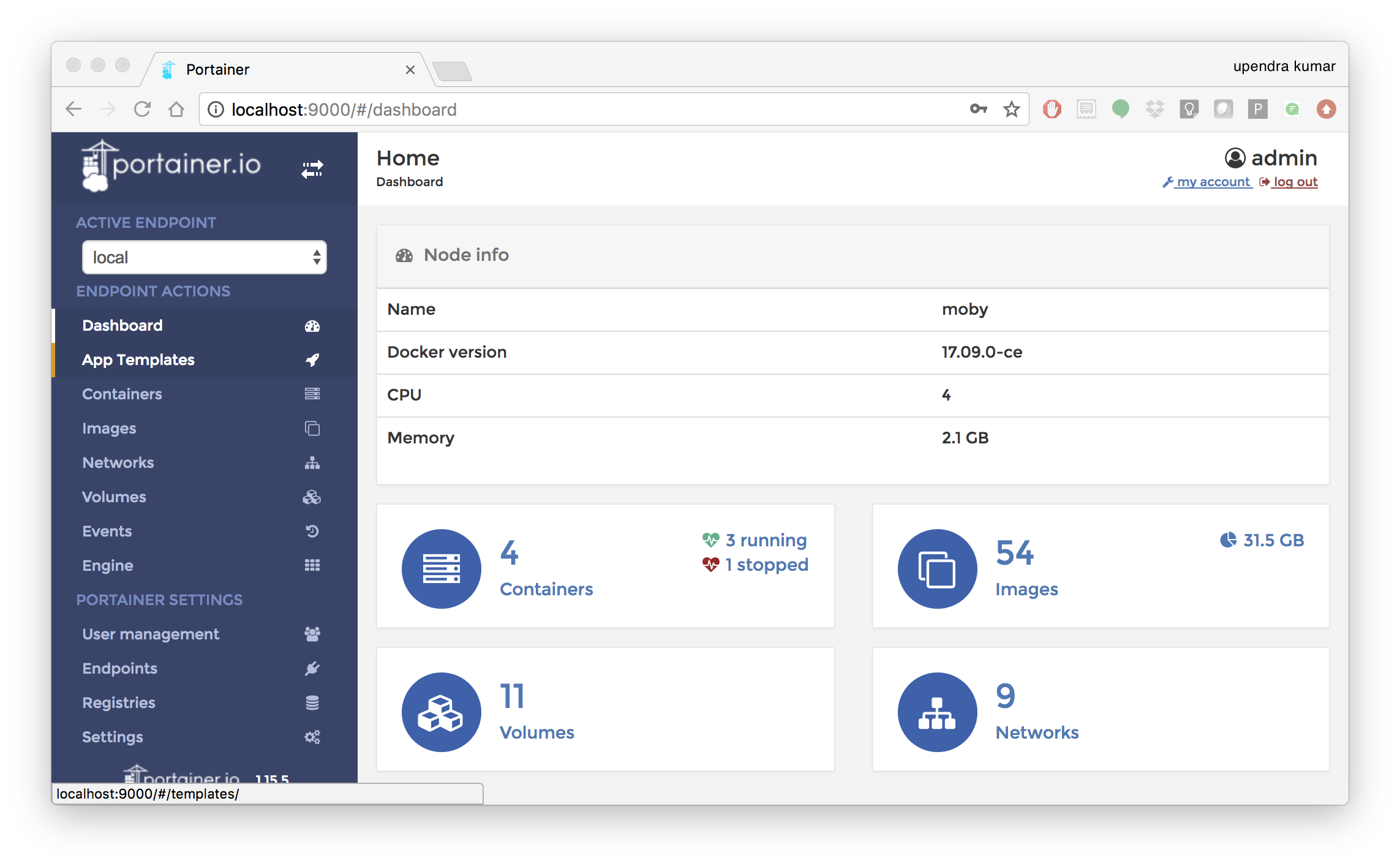Open Endpoints in sidebar menu
The width and height of the screenshot is (1400, 866).
[205, 669]
